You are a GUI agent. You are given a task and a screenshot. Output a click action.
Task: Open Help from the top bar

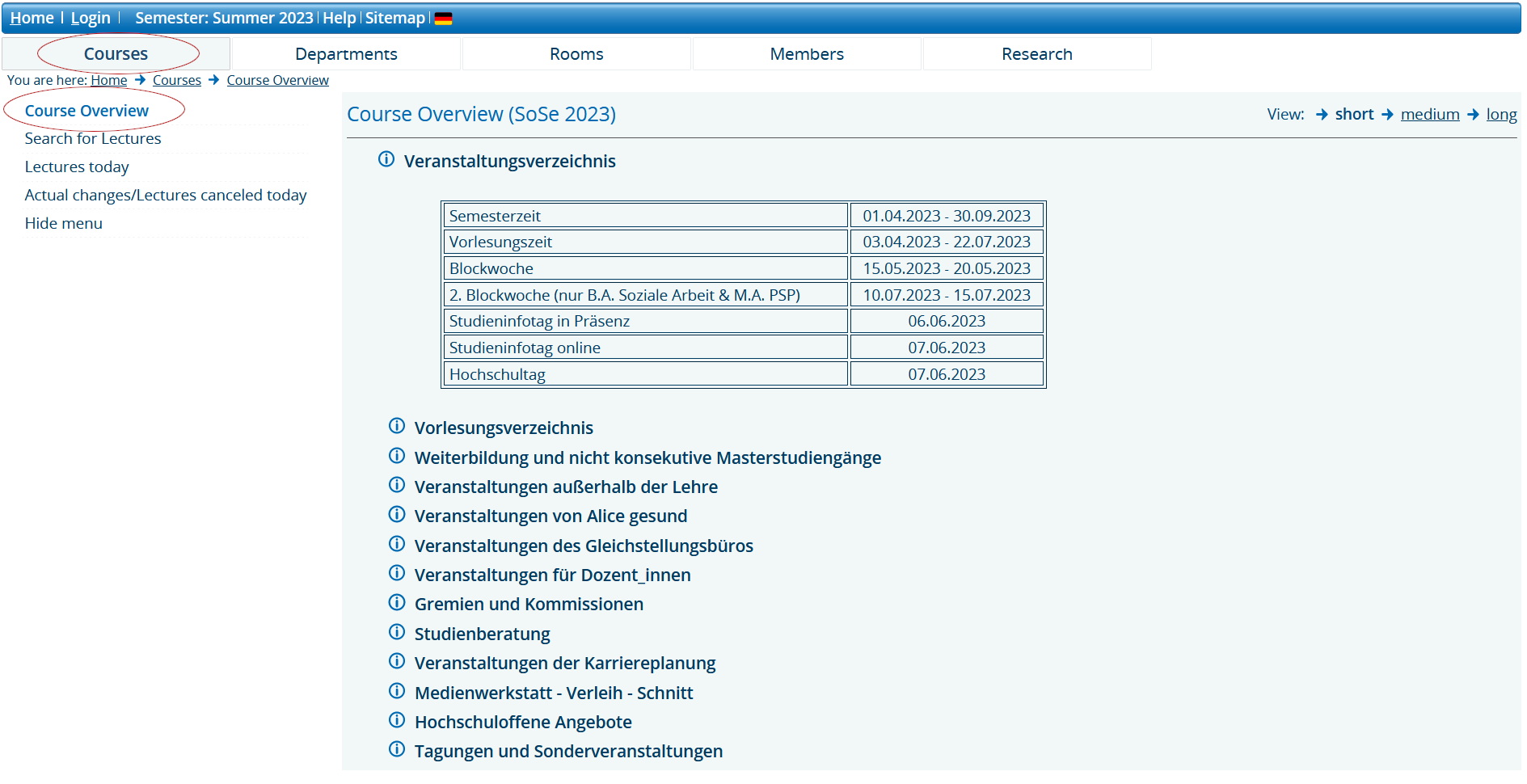[340, 18]
